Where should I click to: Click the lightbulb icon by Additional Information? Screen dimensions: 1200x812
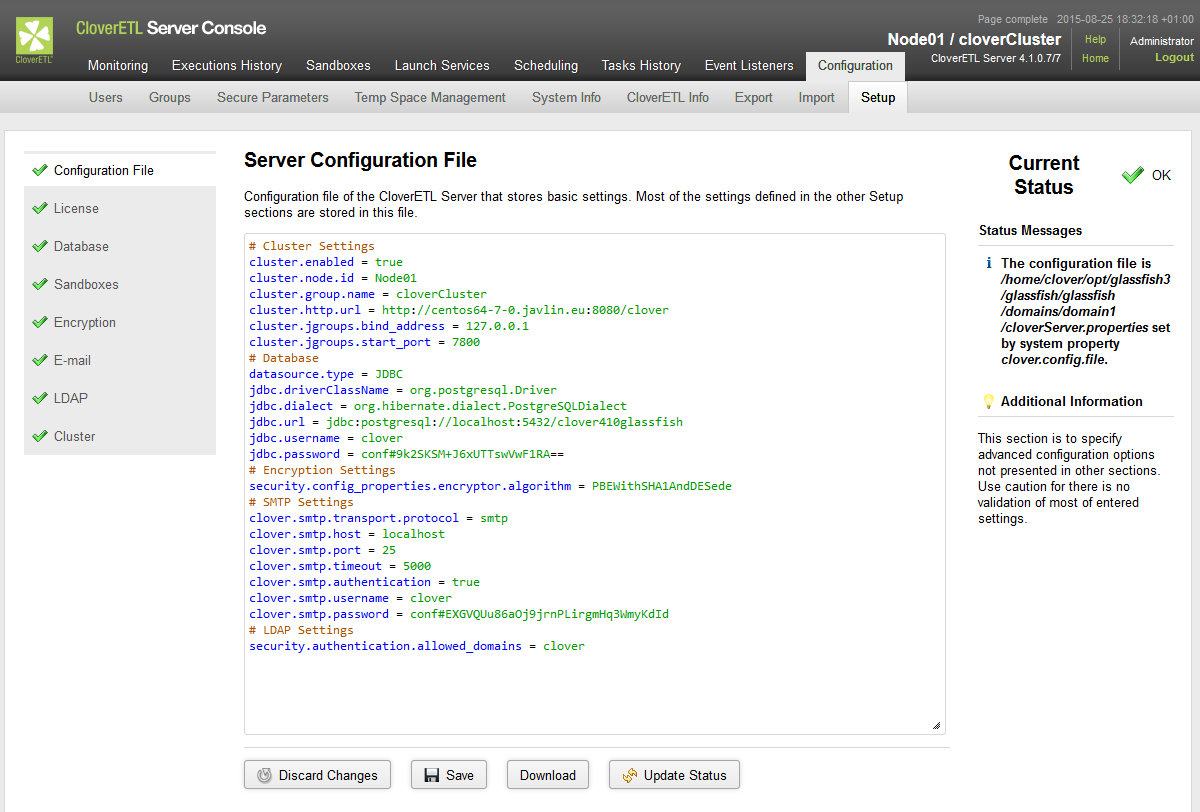[x=988, y=401]
